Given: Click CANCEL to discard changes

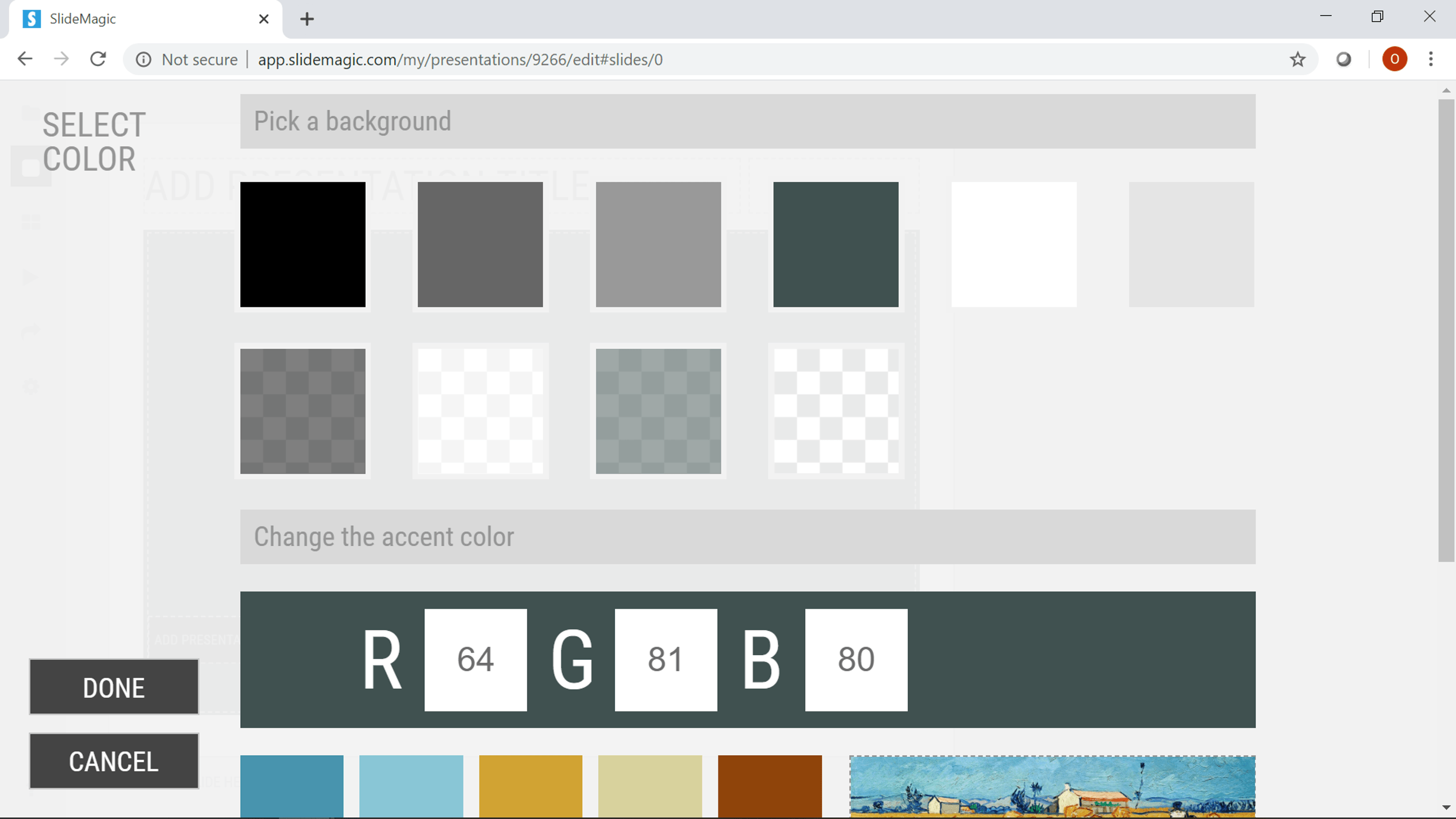Looking at the screenshot, I should [x=113, y=761].
